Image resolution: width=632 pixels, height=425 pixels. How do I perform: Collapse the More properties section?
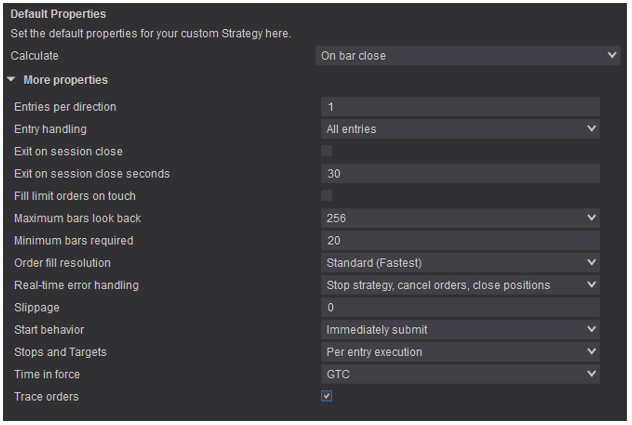point(11,80)
